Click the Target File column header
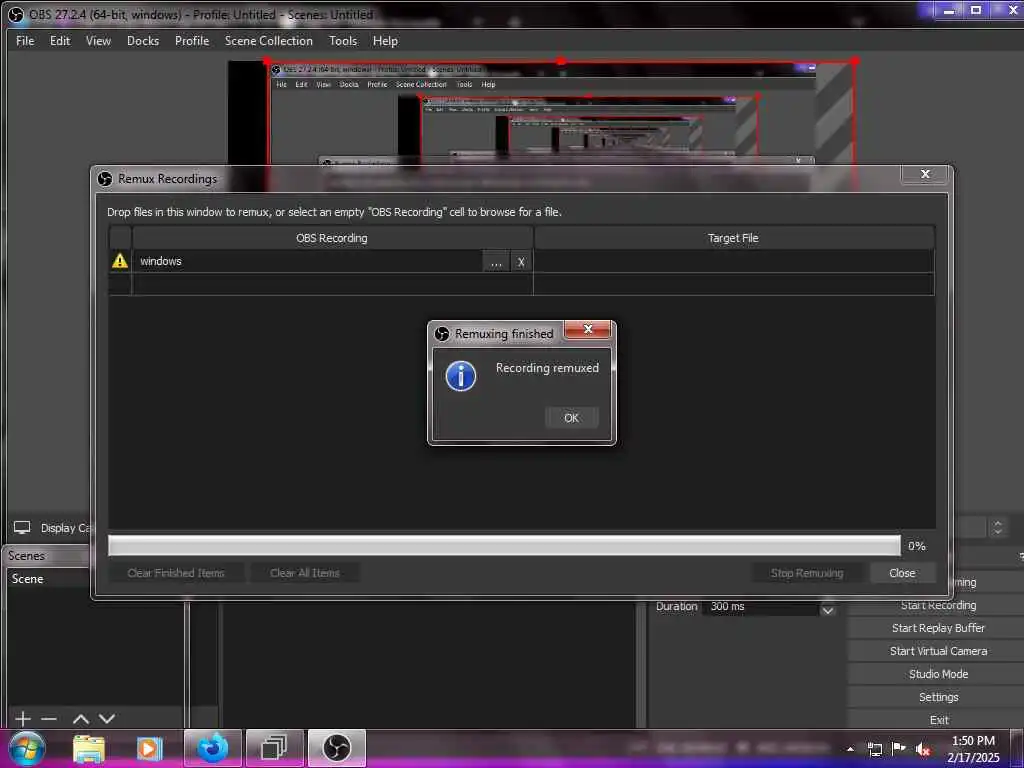Image resolution: width=1024 pixels, height=768 pixels. pyautogui.click(x=733, y=238)
